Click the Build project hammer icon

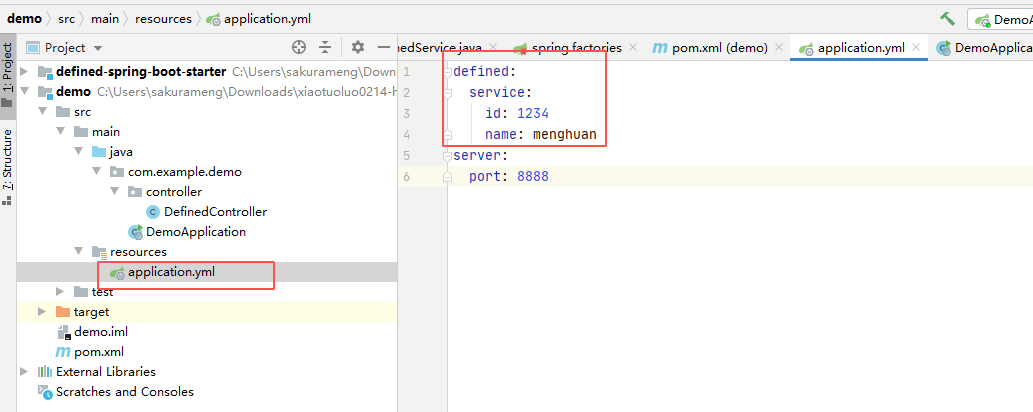[x=947, y=18]
